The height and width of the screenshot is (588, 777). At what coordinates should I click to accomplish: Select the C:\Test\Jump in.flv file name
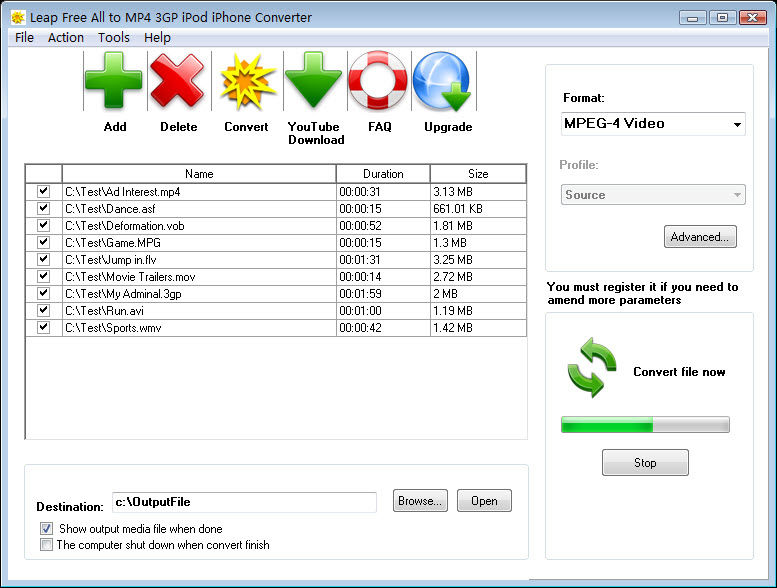coord(111,260)
